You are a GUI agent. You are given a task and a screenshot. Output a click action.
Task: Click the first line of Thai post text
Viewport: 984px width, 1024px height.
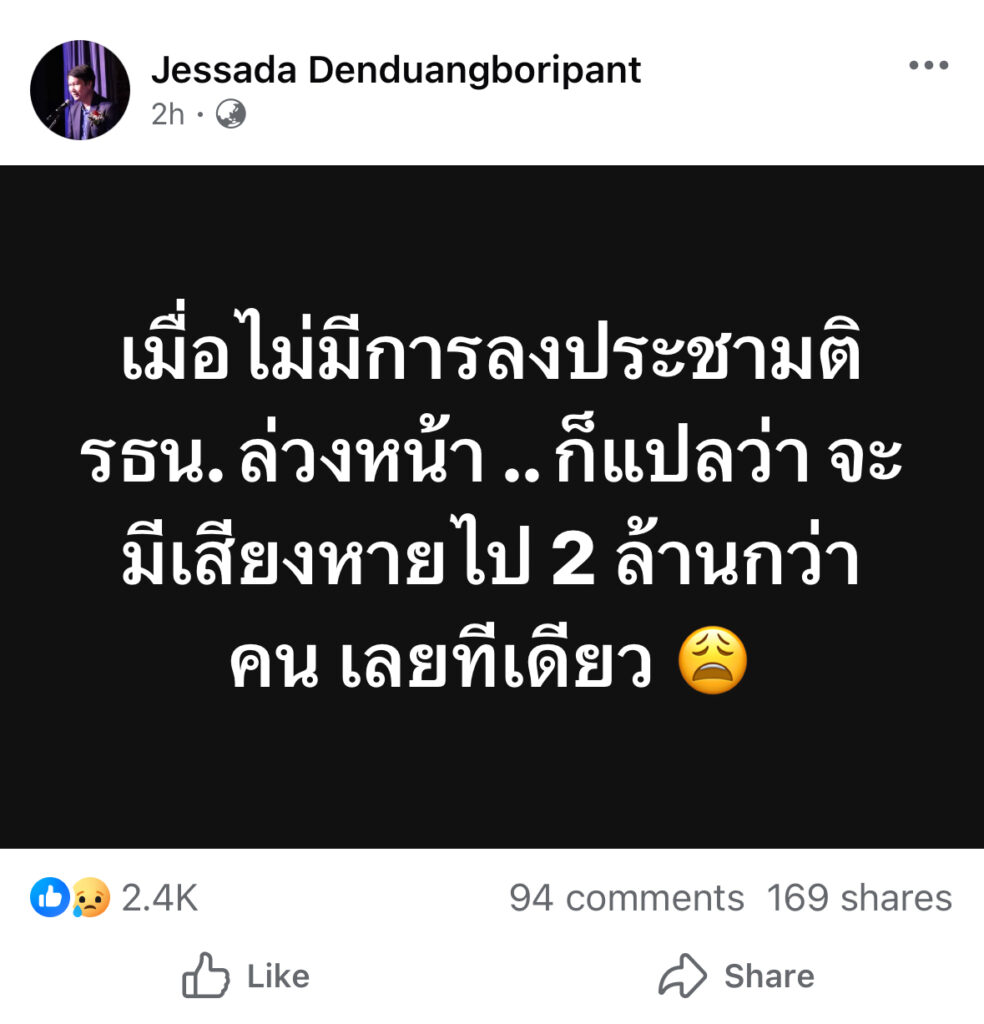pyautogui.click(x=491, y=348)
